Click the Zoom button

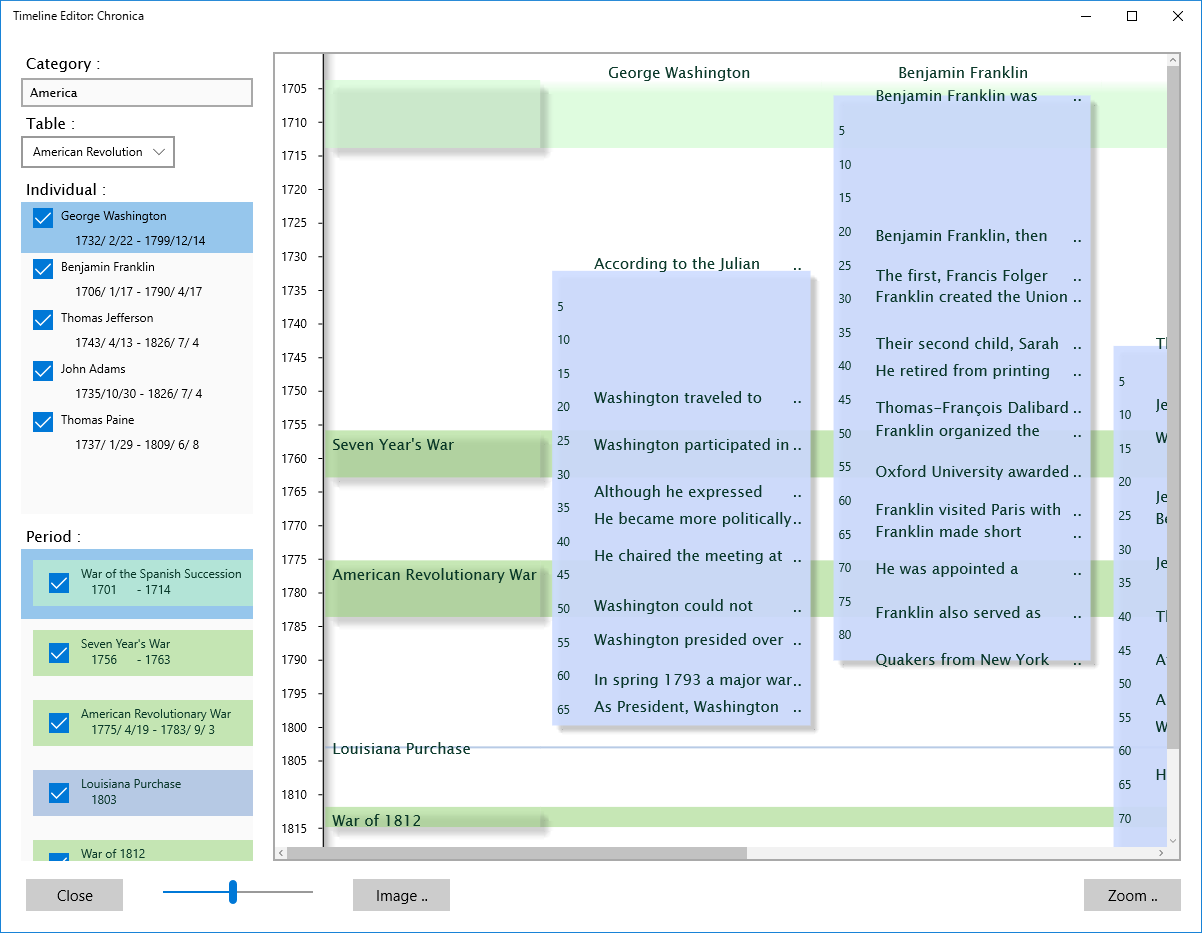coord(1132,896)
